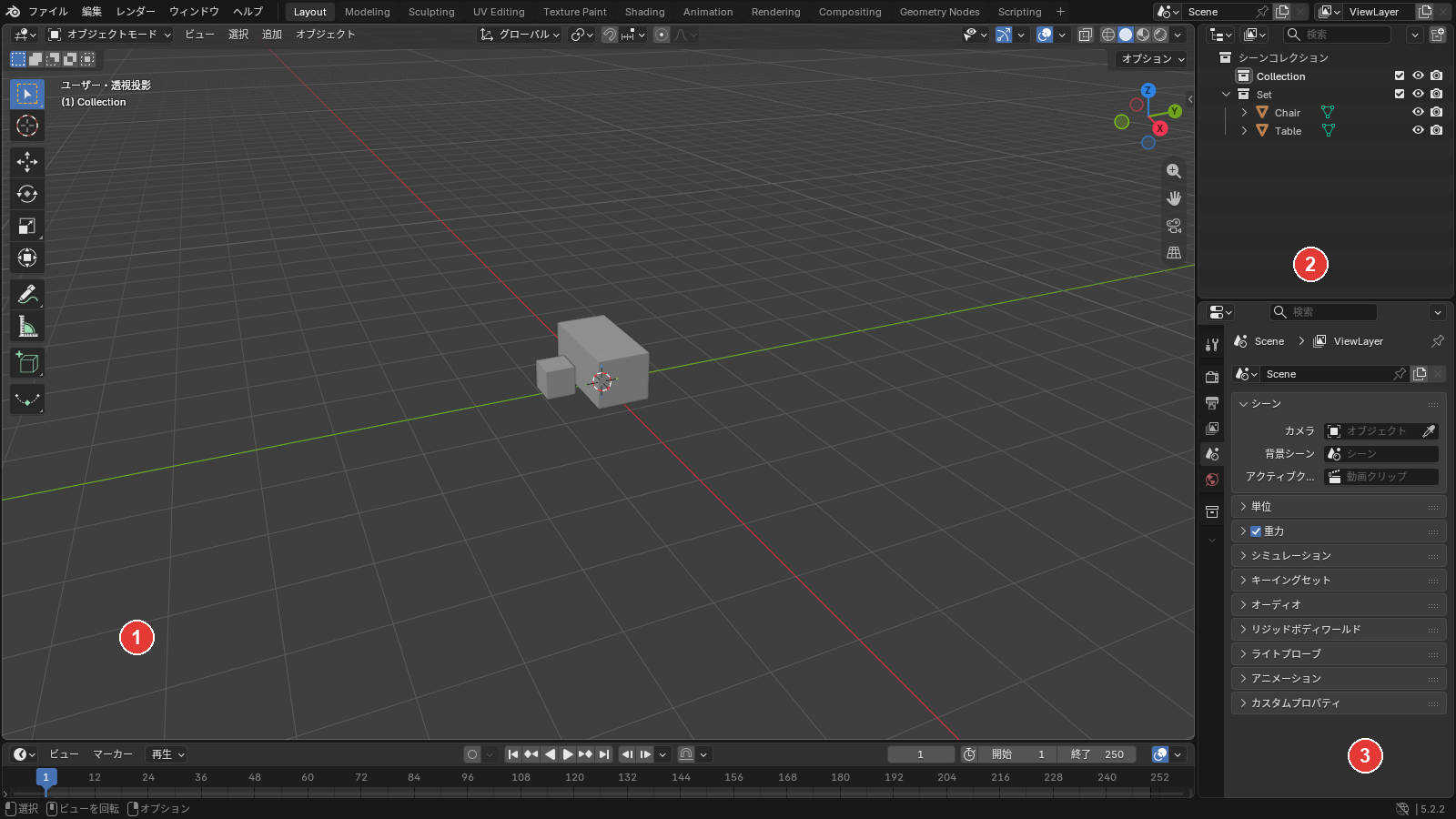Toggle the camera view icon
The height and width of the screenshot is (819, 1456).
1174,226
